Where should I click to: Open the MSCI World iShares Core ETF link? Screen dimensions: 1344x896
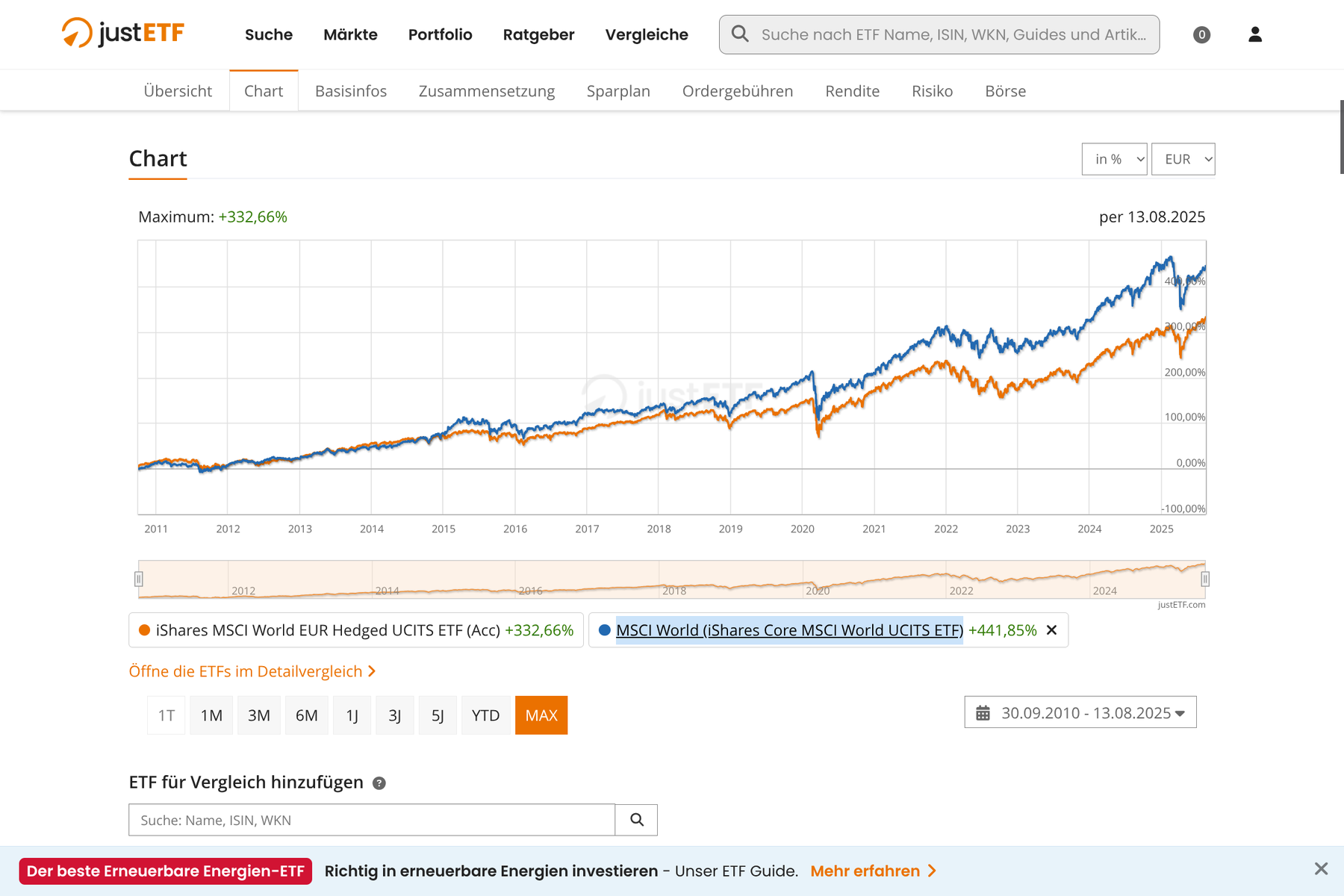pyautogui.click(x=789, y=630)
